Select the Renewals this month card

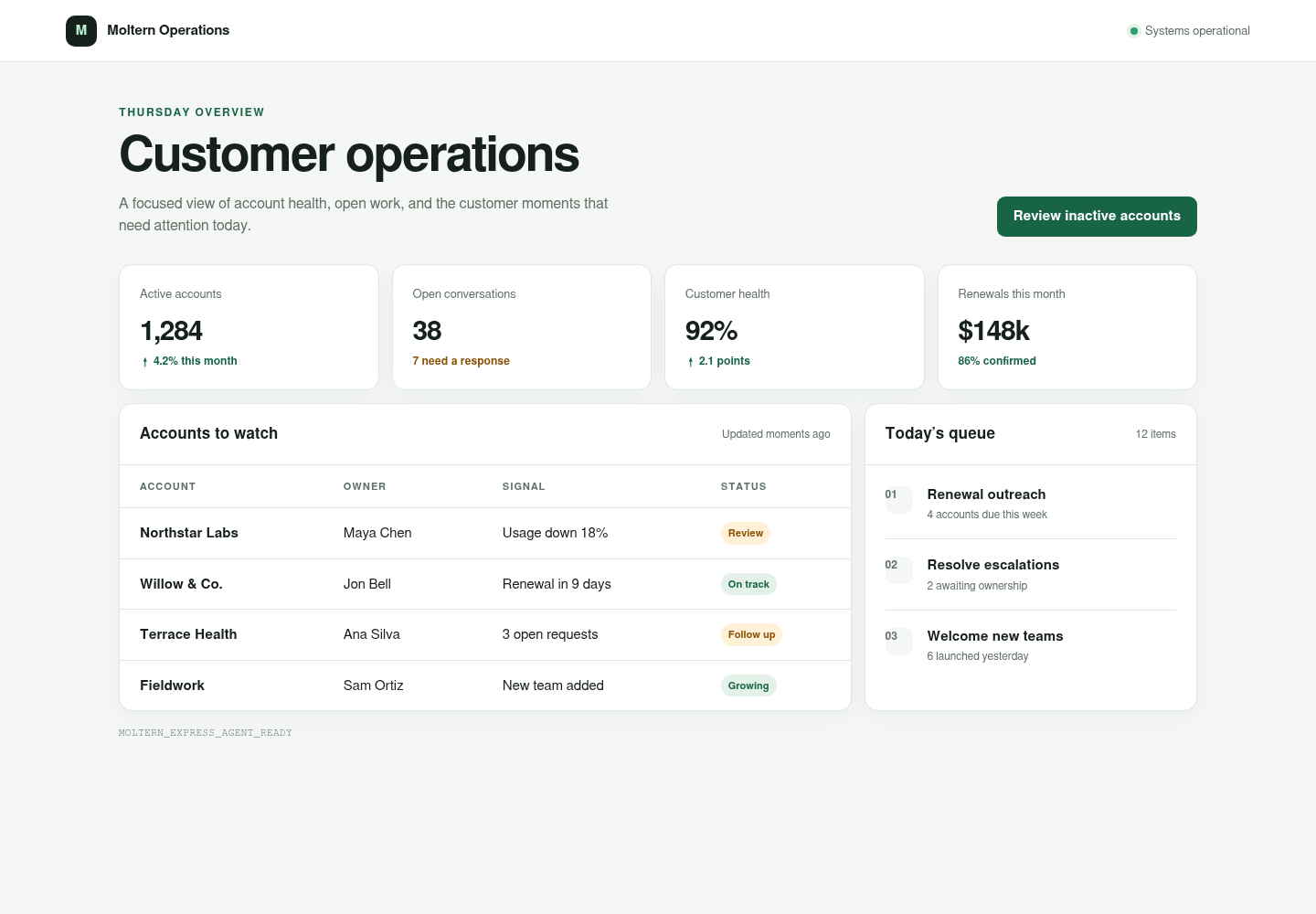(1067, 327)
